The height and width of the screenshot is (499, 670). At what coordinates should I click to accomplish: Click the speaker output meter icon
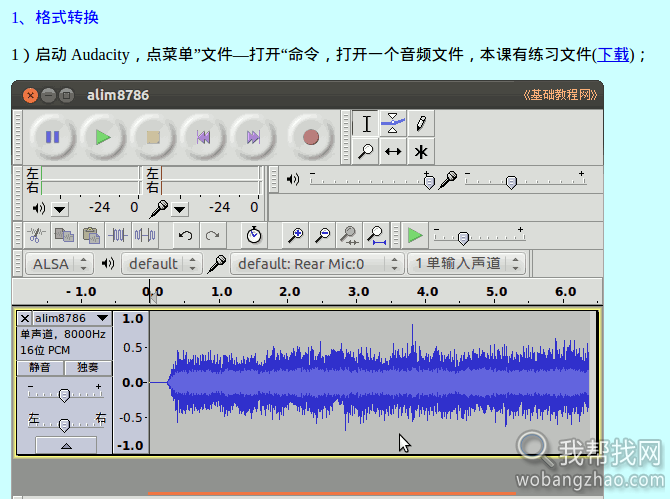[38, 209]
